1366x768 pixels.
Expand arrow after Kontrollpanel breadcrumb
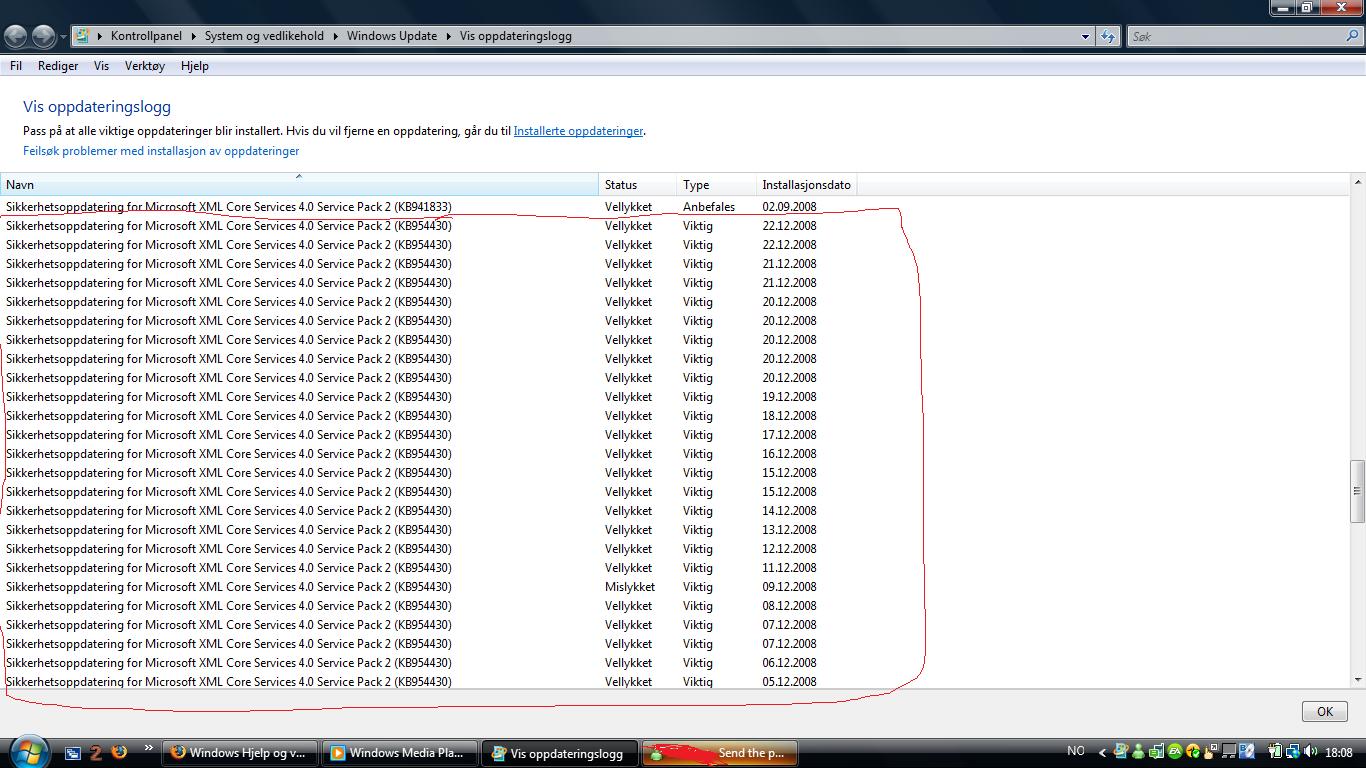[x=192, y=36]
